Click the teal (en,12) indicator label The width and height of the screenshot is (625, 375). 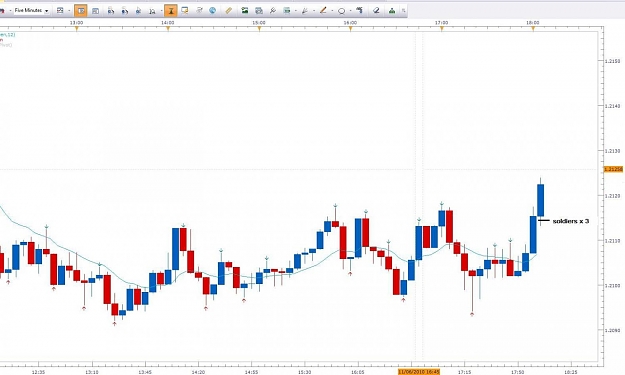click(8, 35)
